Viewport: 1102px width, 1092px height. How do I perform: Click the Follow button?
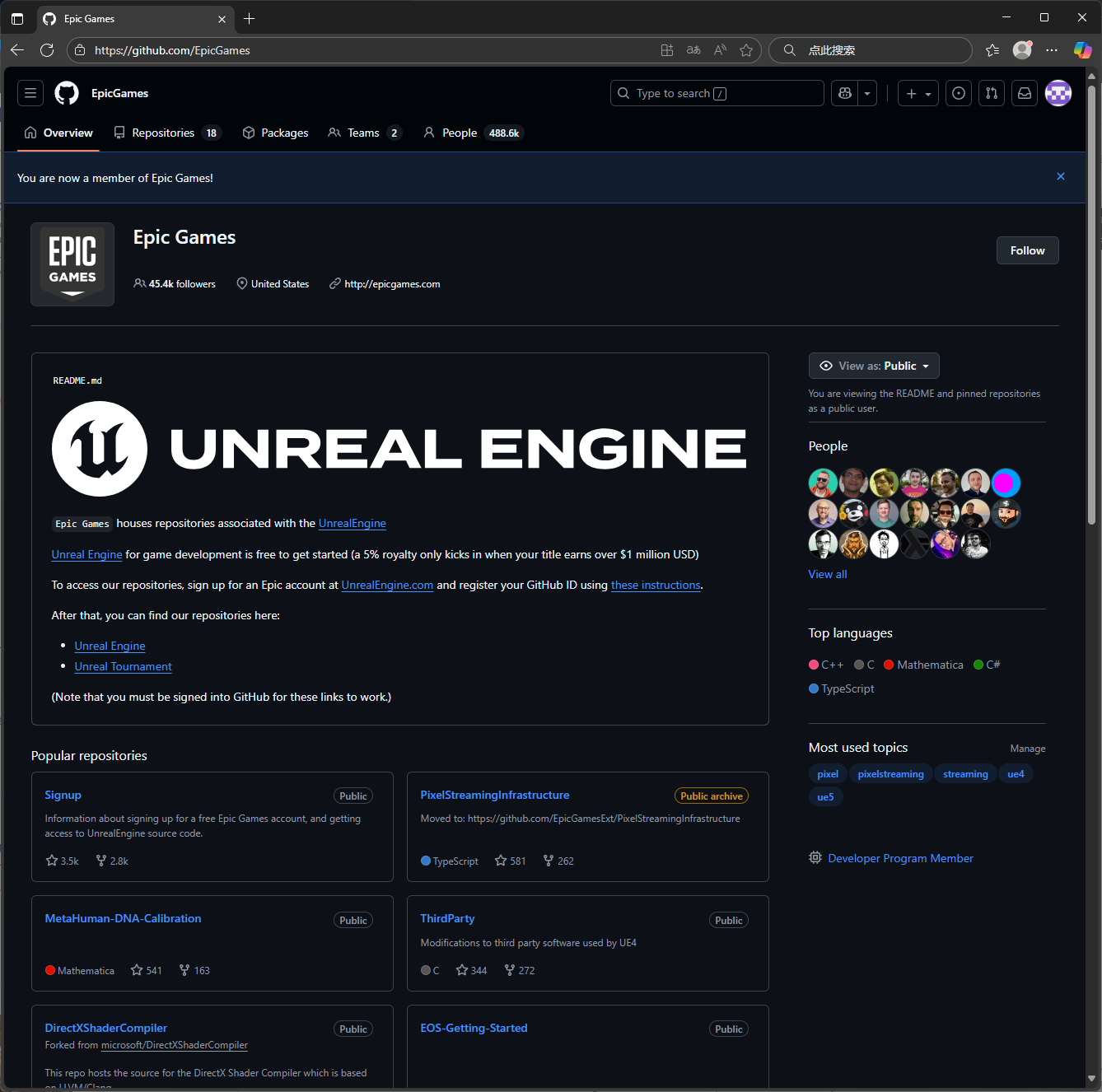pyautogui.click(x=1027, y=250)
